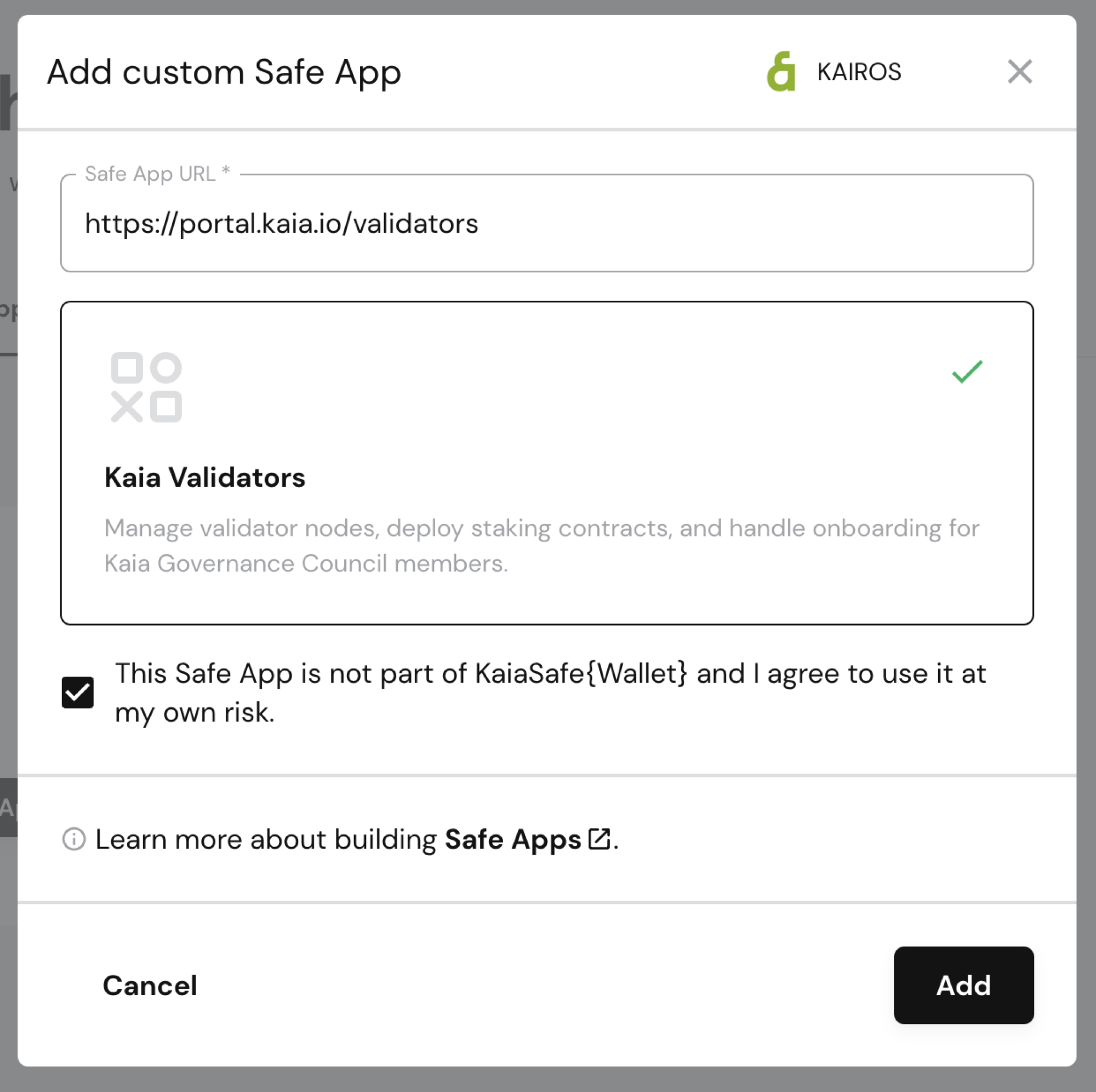Click the green validation checkmark icon
This screenshot has height=1092, width=1096.
tap(967, 371)
